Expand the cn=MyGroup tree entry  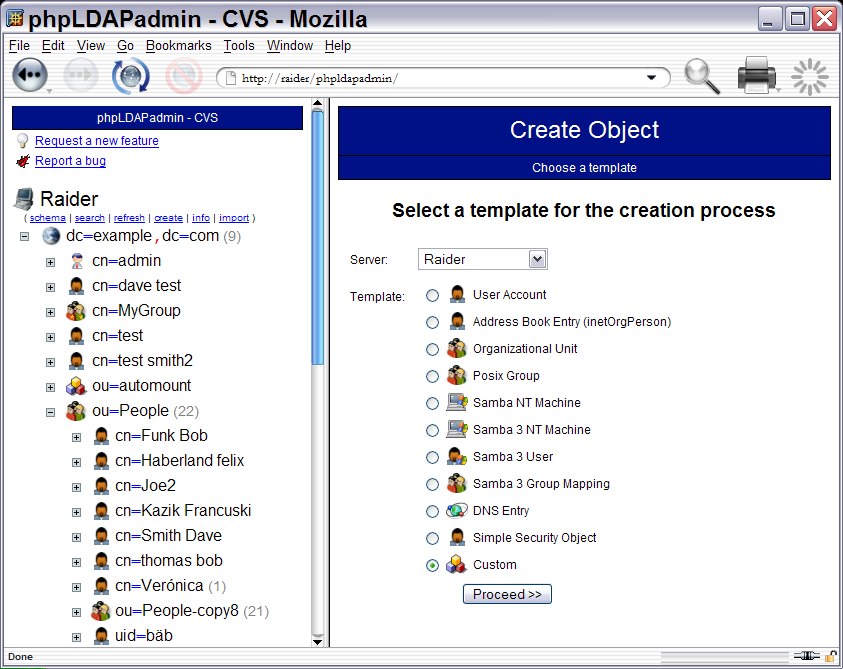tap(50, 311)
